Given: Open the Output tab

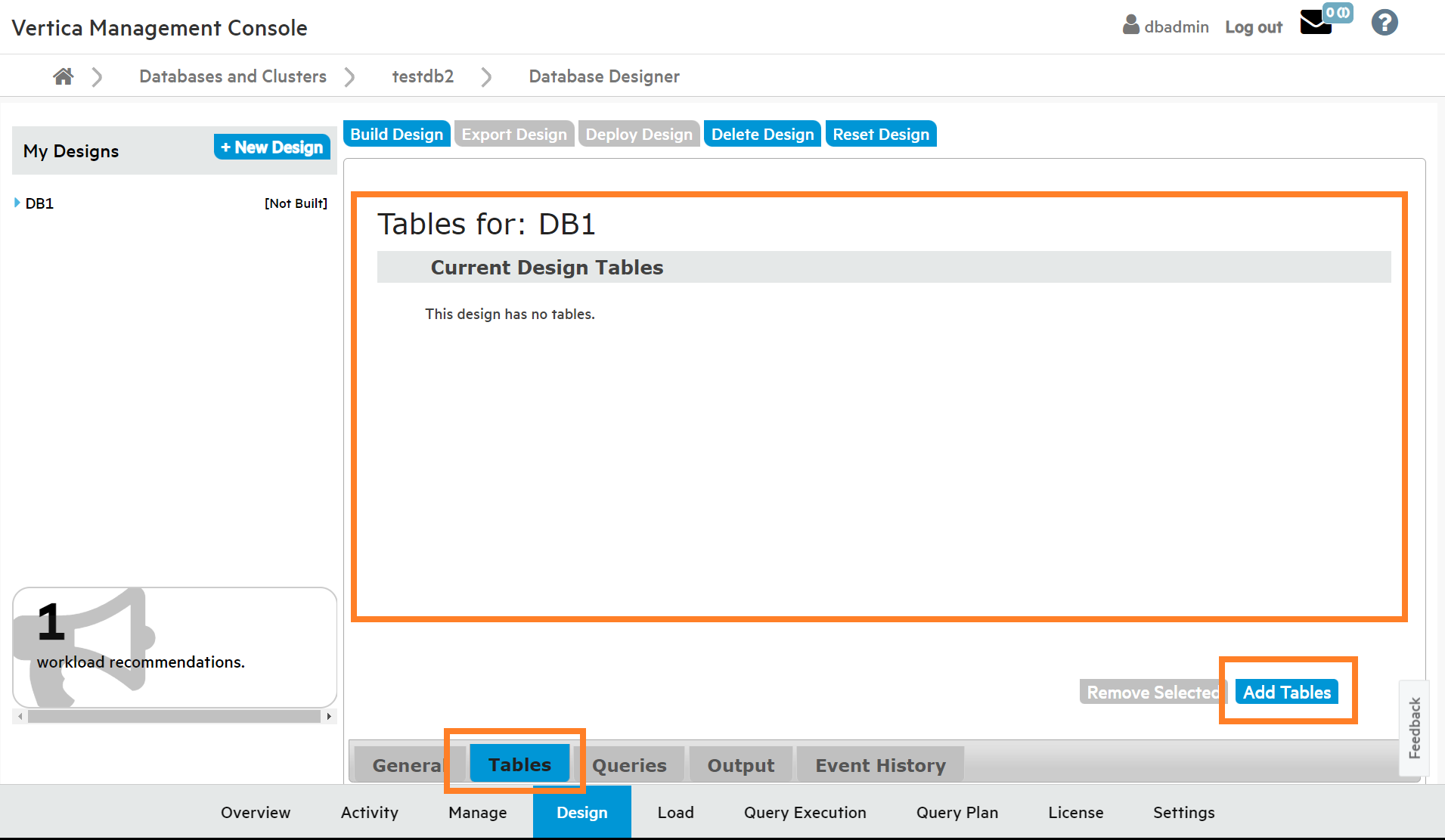Looking at the screenshot, I should coord(740,765).
